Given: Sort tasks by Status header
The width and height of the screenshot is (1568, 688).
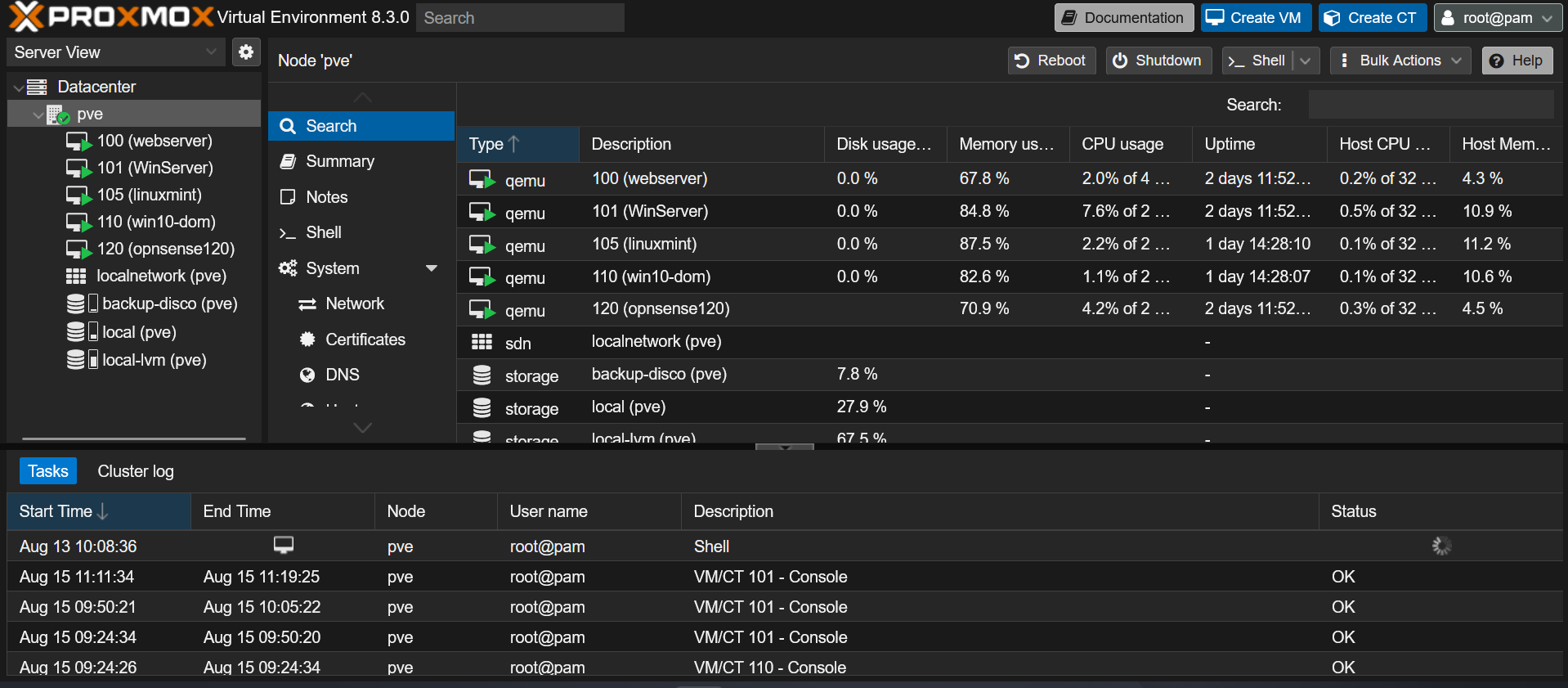Looking at the screenshot, I should pyautogui.click(x=1440, y=511).
